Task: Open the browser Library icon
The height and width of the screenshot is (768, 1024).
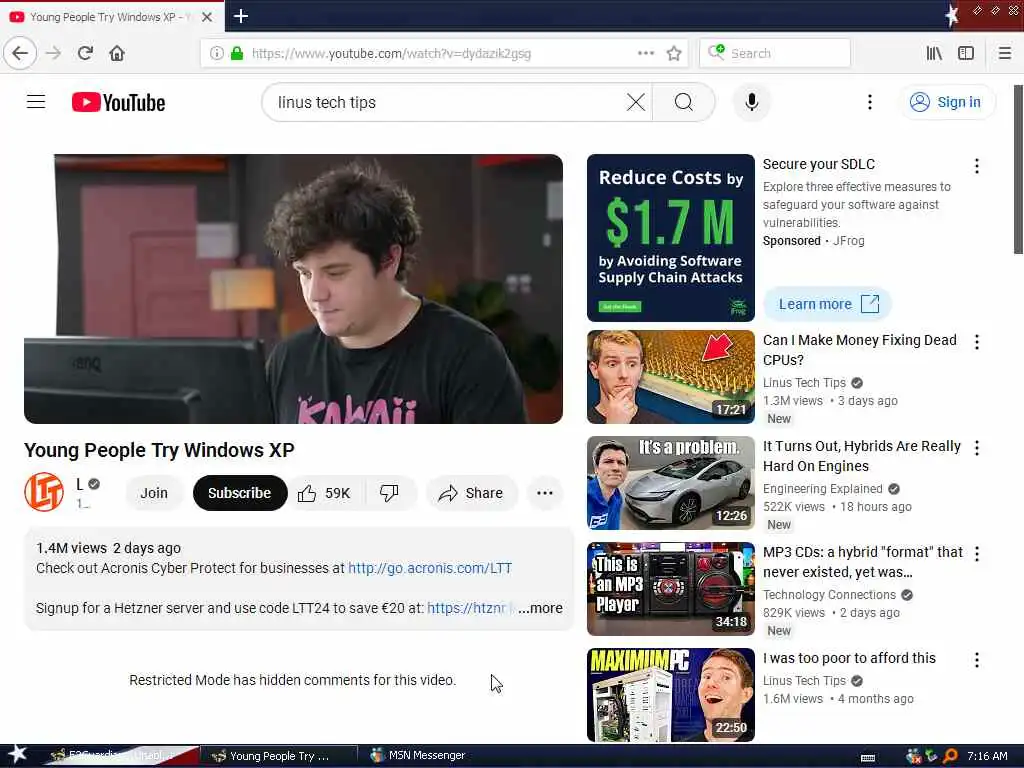Action: (x=934, y=53)
